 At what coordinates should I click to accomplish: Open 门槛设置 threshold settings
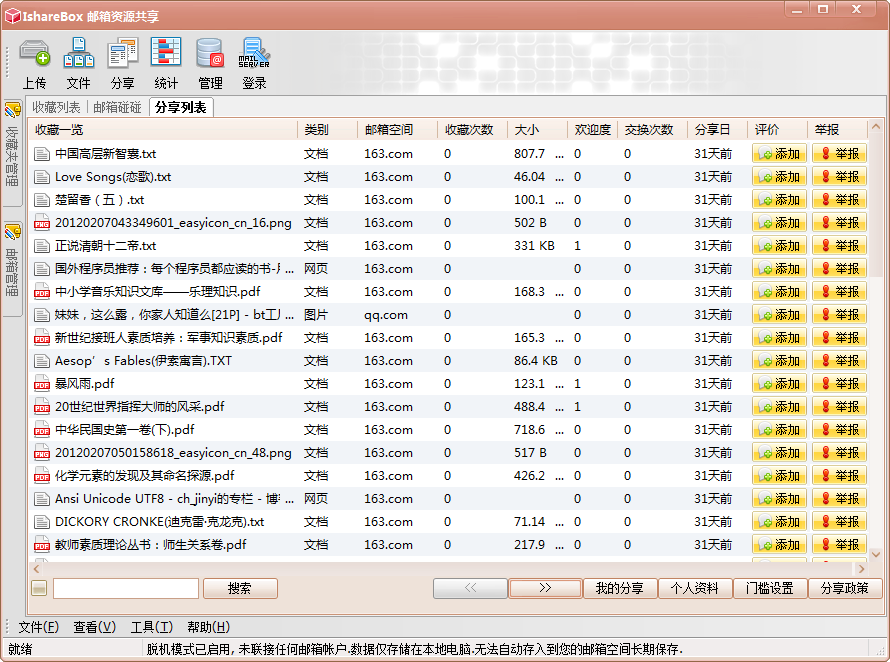point(770,588)
